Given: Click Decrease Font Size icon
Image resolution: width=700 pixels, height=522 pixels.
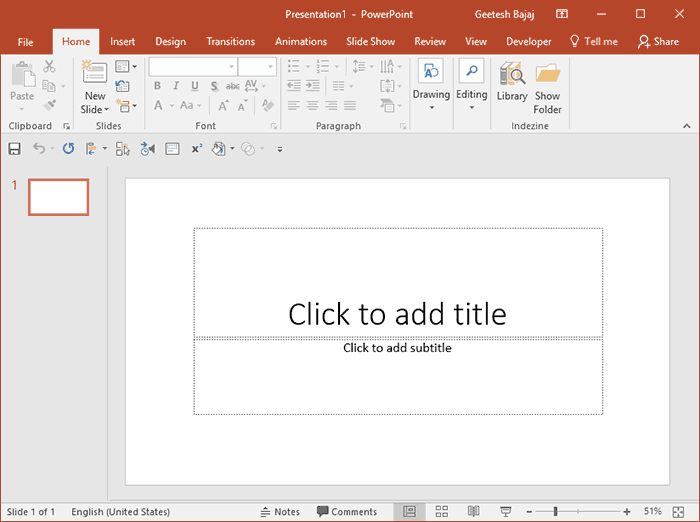Looking at the screenshot, I should [242, 105].
